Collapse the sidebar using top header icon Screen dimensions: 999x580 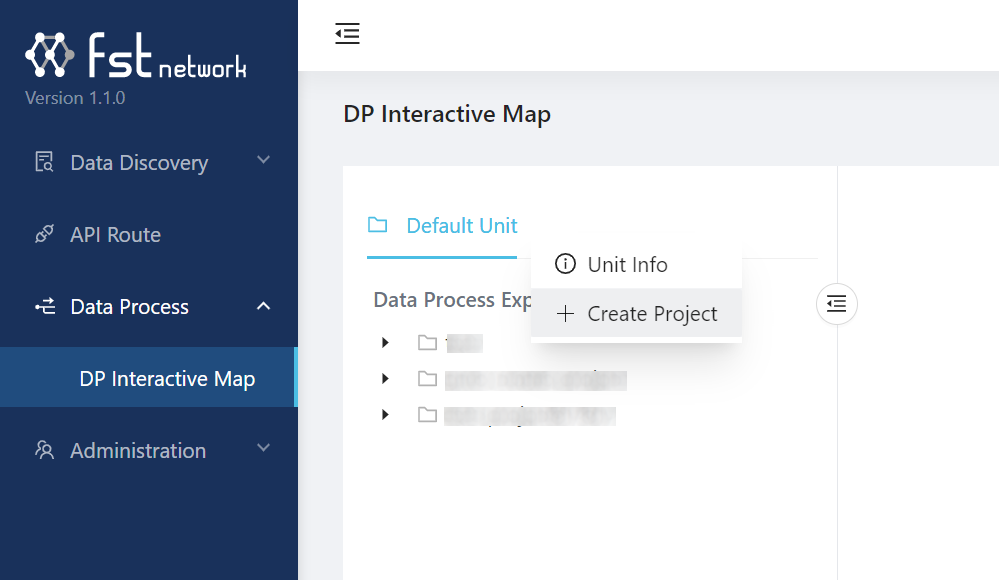[347, 34]
